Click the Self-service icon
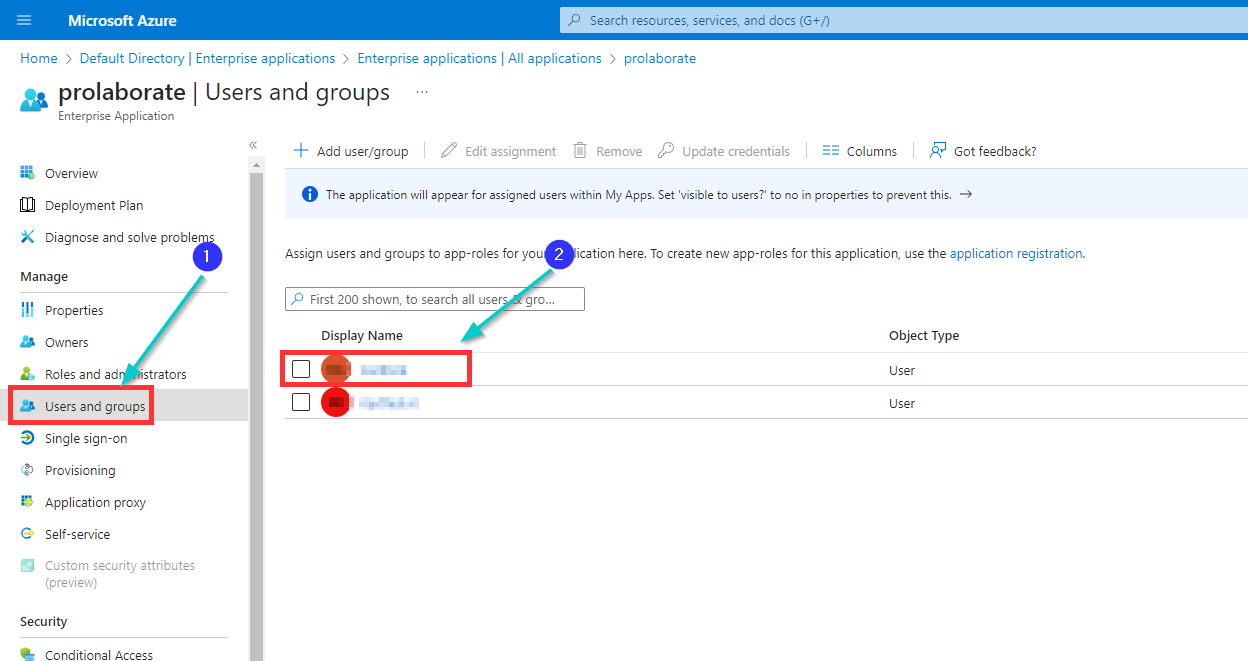The height and width of the screenshot is (661, 1248). (27, 534)
